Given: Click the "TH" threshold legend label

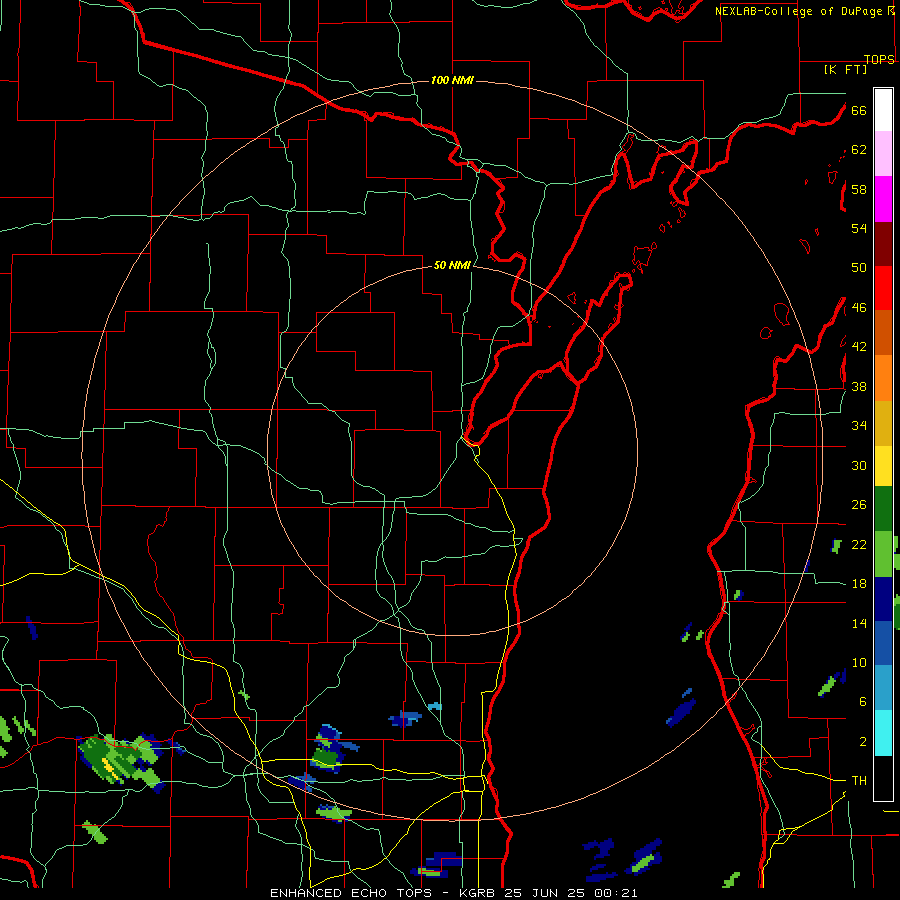Looking at the screenshot, I should [x=859, y=781].
